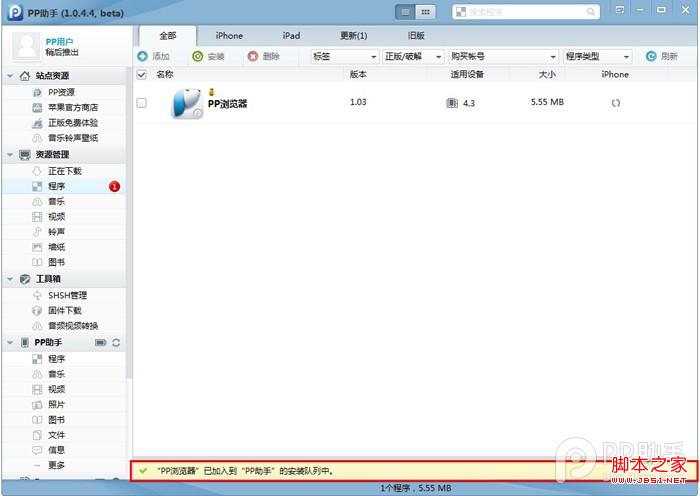Image resolution: width=700 pixels, height=496 pixels.
Task: Select 信息 under PP助手 device
Action: pyautogui.click(x=64, y=450)
